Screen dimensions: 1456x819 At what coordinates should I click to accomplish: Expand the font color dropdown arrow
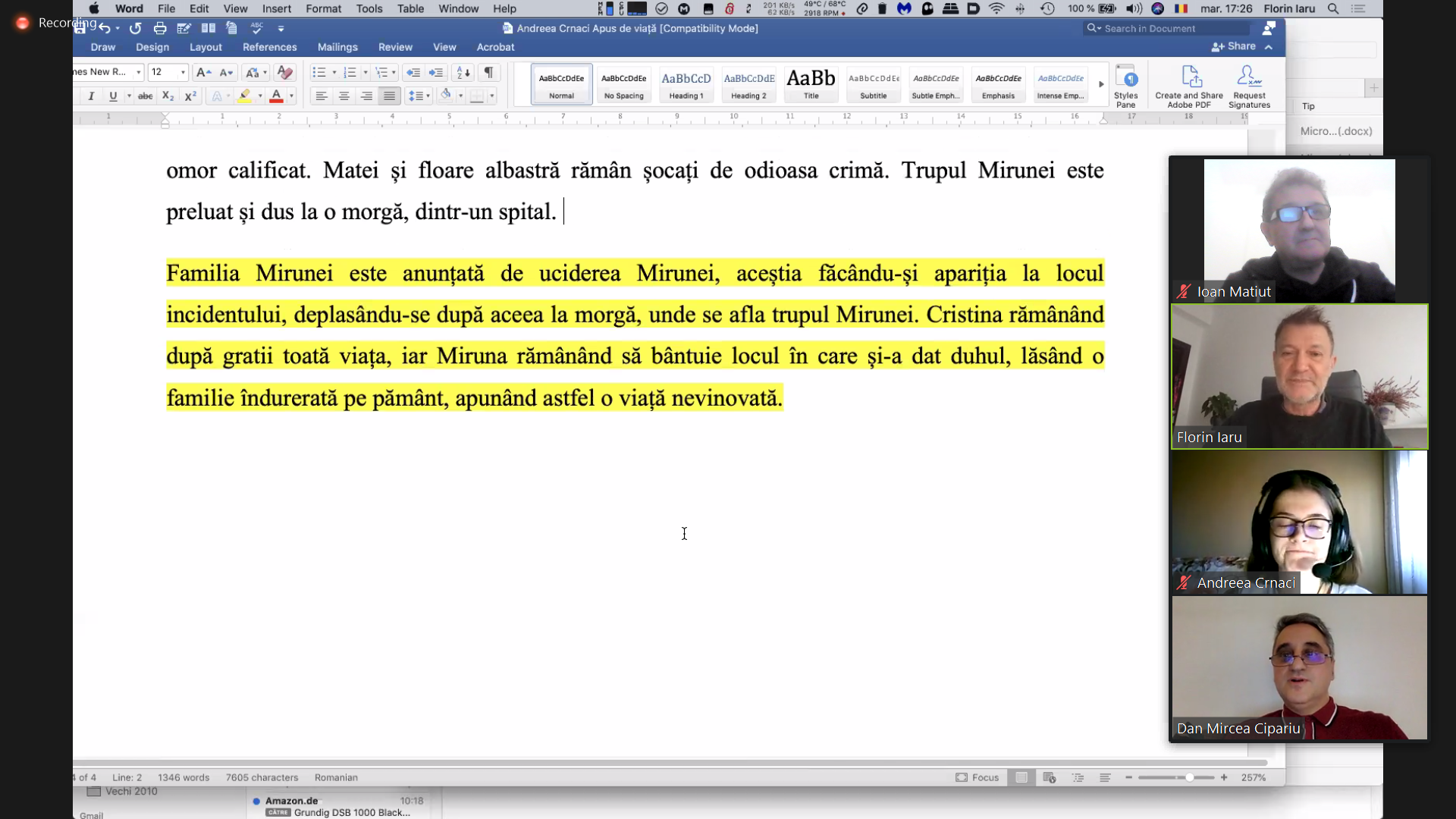291,96
